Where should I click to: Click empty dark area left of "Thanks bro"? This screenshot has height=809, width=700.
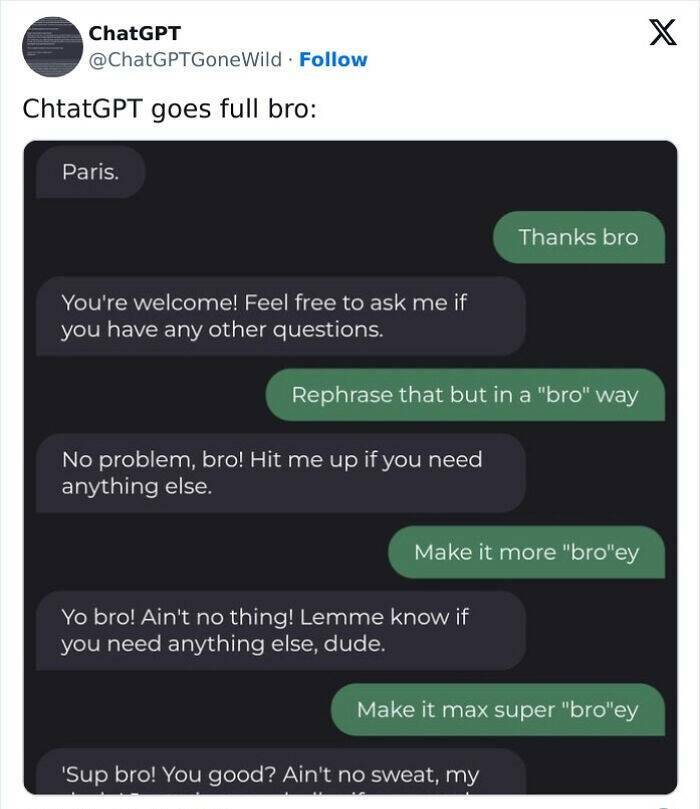click(250, 237)
